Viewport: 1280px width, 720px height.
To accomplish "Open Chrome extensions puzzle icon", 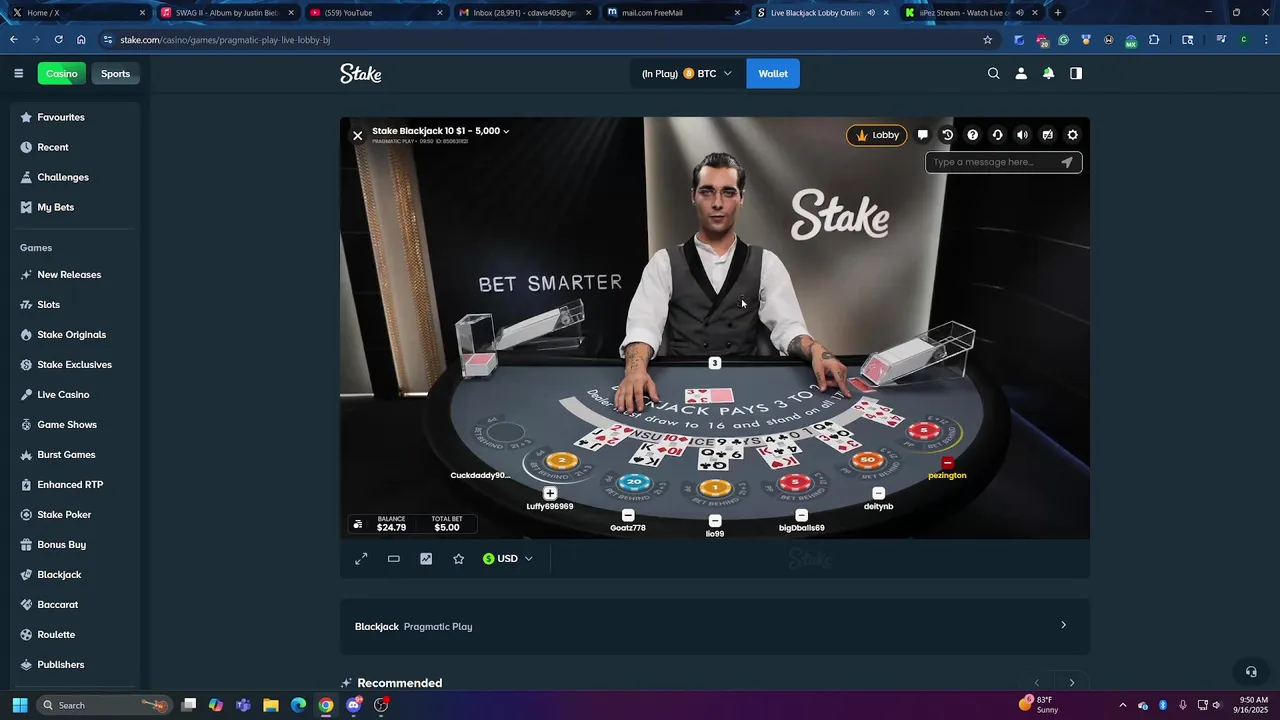I will (x=1154, y=40).
